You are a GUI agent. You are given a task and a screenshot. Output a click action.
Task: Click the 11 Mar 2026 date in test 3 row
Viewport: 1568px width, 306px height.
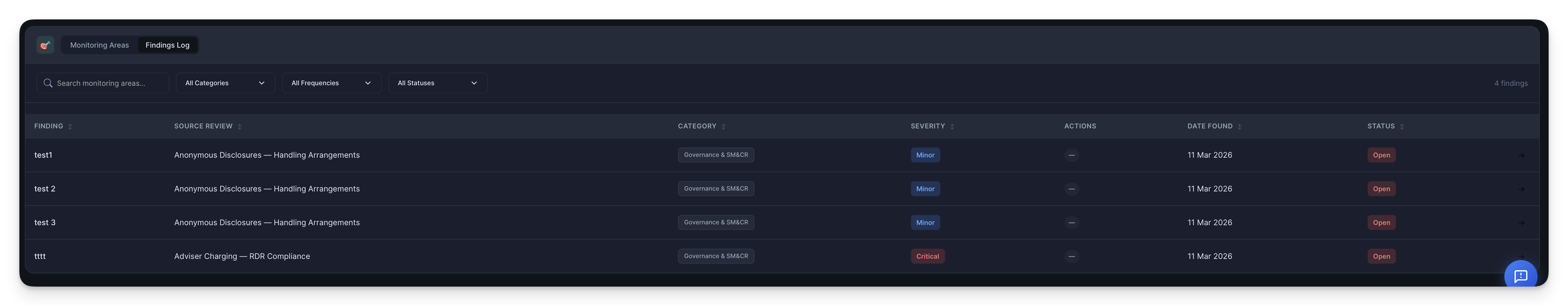tap(1209, 223)
